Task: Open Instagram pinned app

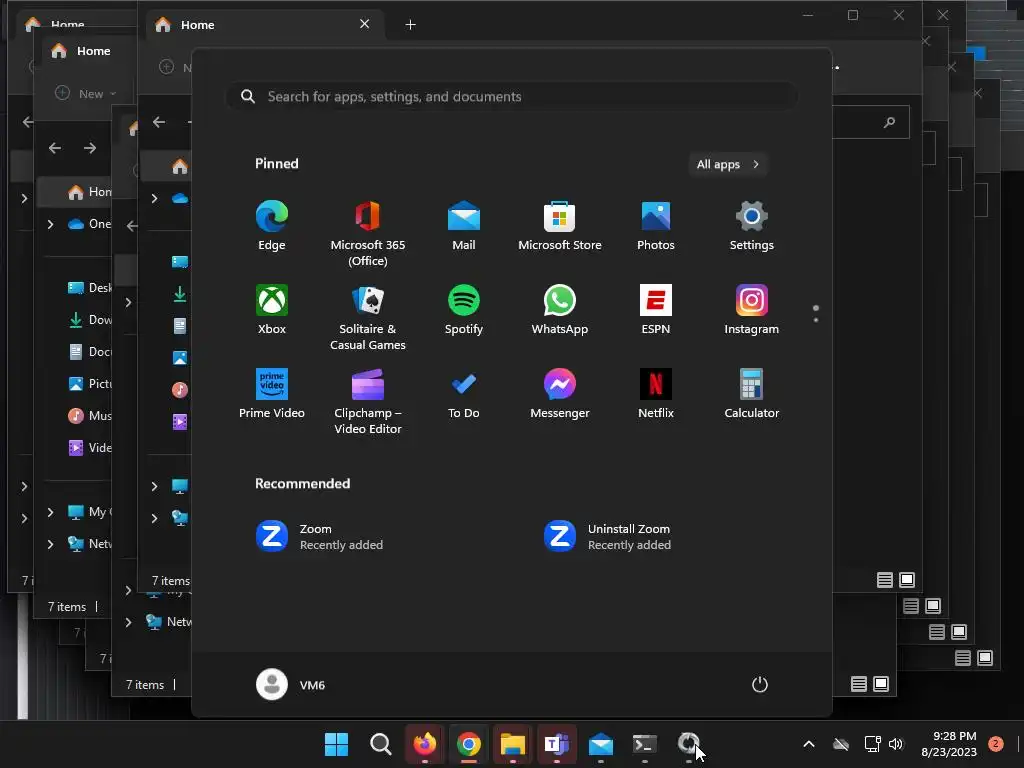Action: pos(752,310)
